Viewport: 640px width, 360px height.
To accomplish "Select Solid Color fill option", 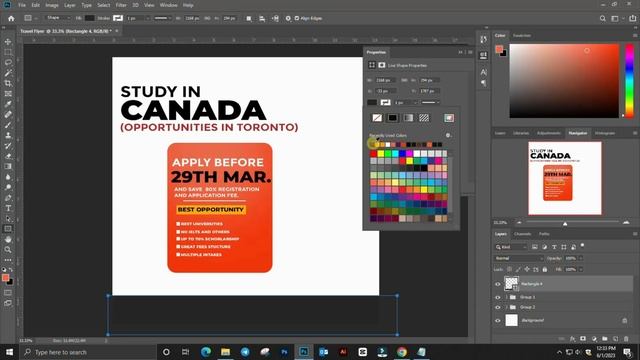I will (392, 118).
